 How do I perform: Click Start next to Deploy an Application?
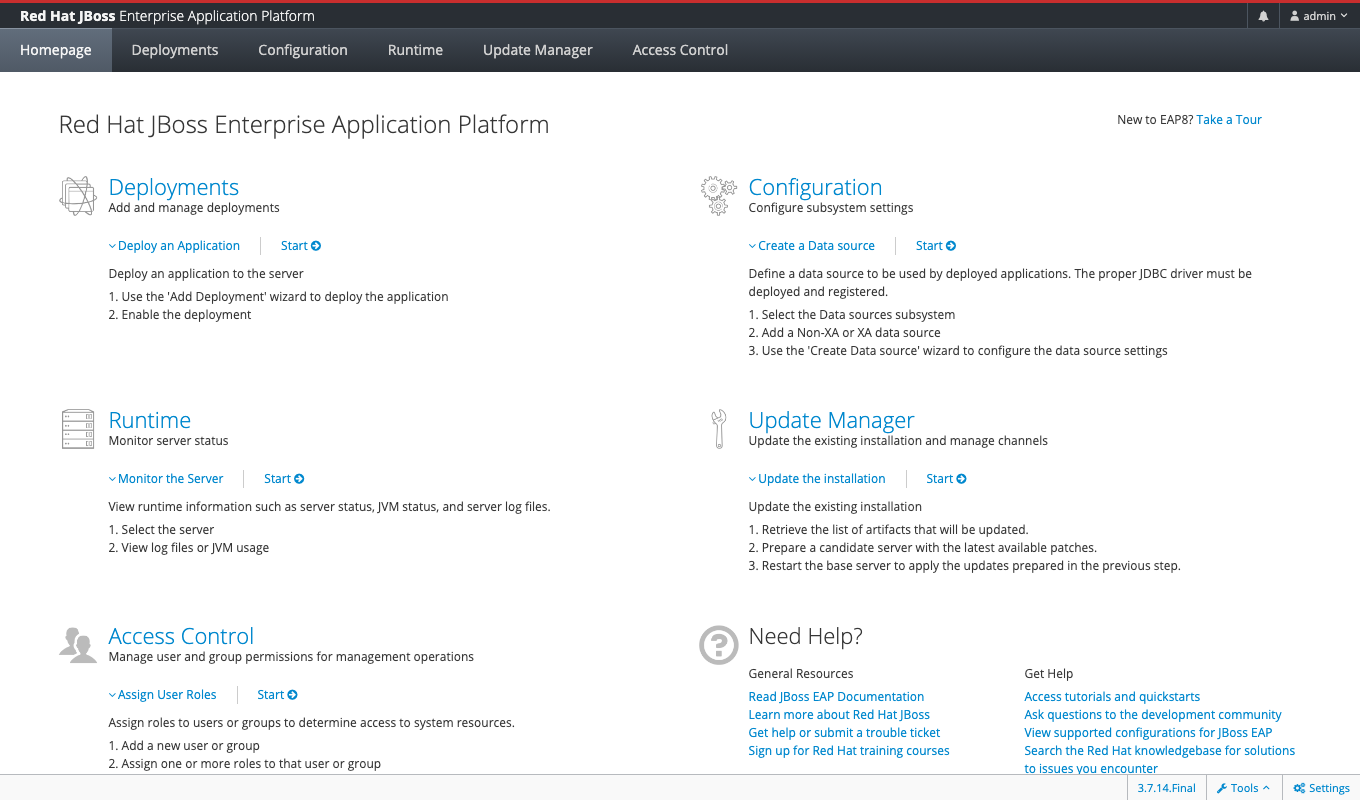[301, 246]
